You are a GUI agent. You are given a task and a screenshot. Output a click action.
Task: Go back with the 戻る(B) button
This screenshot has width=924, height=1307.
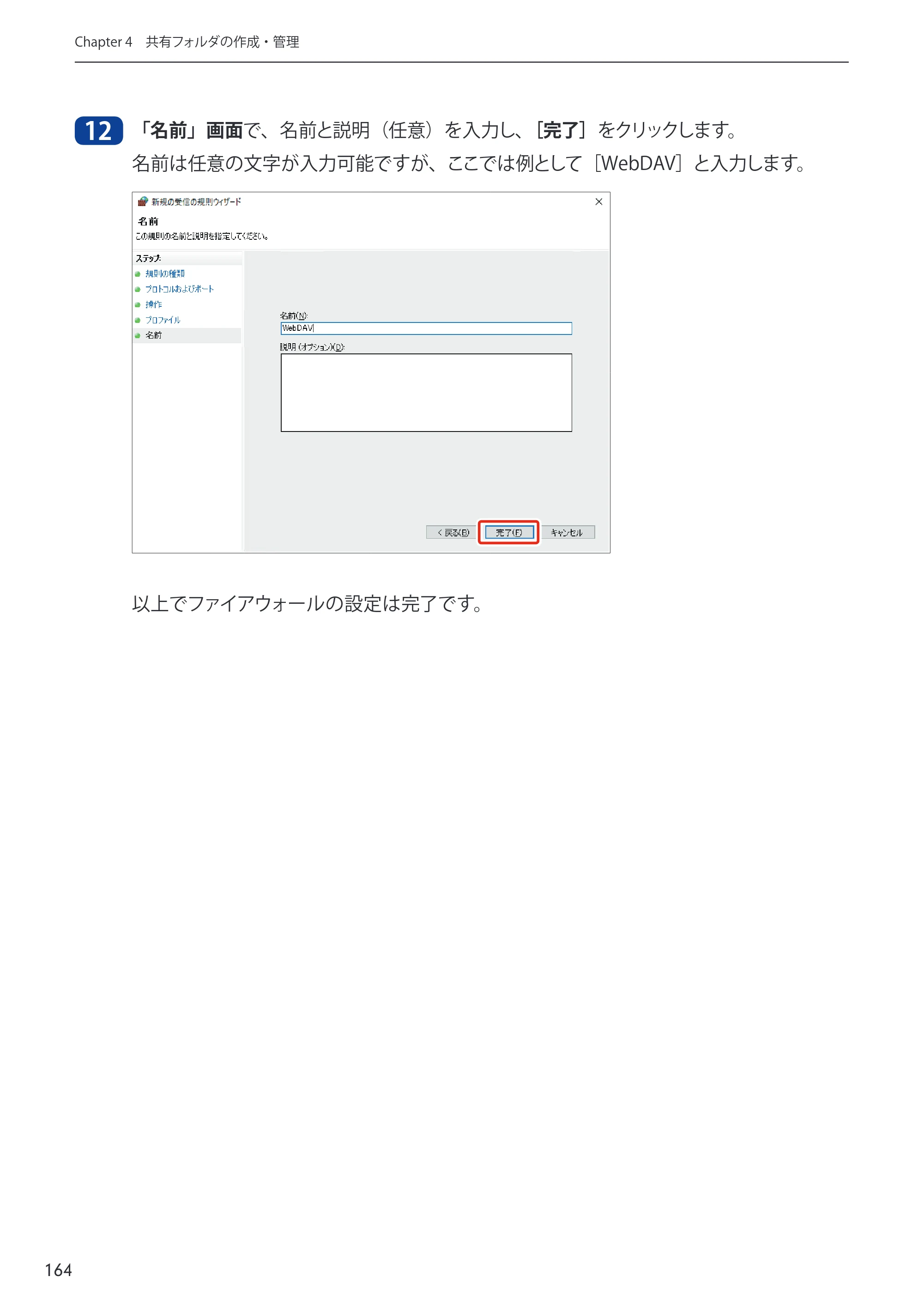(x=452, y=532)
